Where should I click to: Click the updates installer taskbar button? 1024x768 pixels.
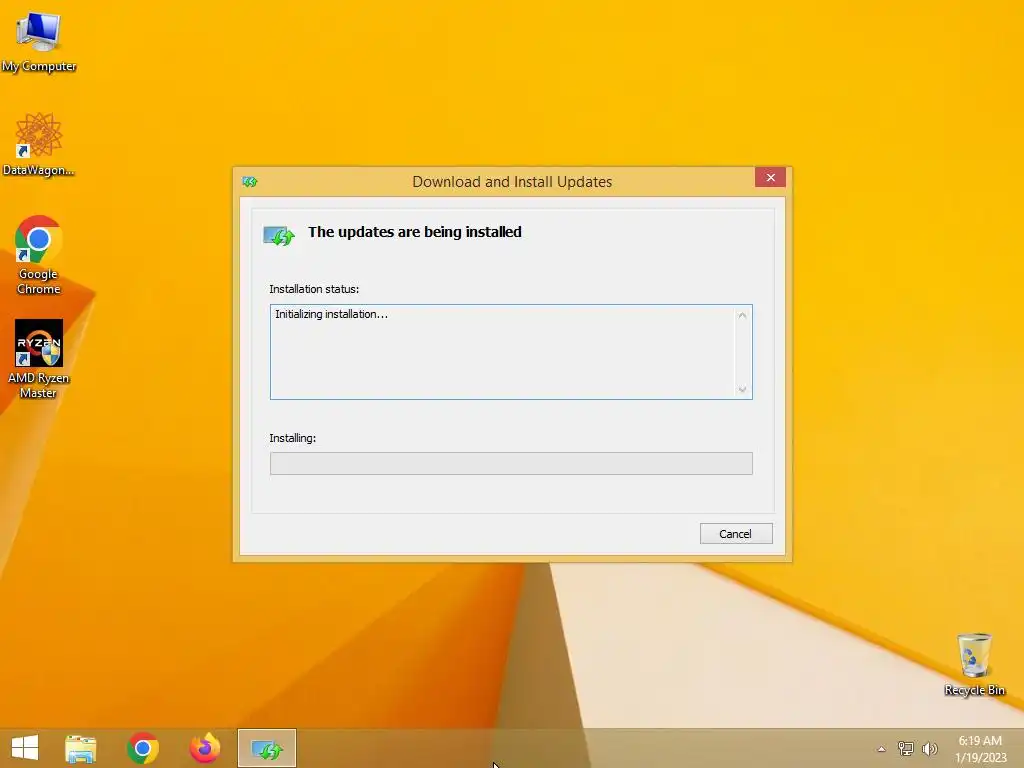pyautogui.click(x=267, y=748)
